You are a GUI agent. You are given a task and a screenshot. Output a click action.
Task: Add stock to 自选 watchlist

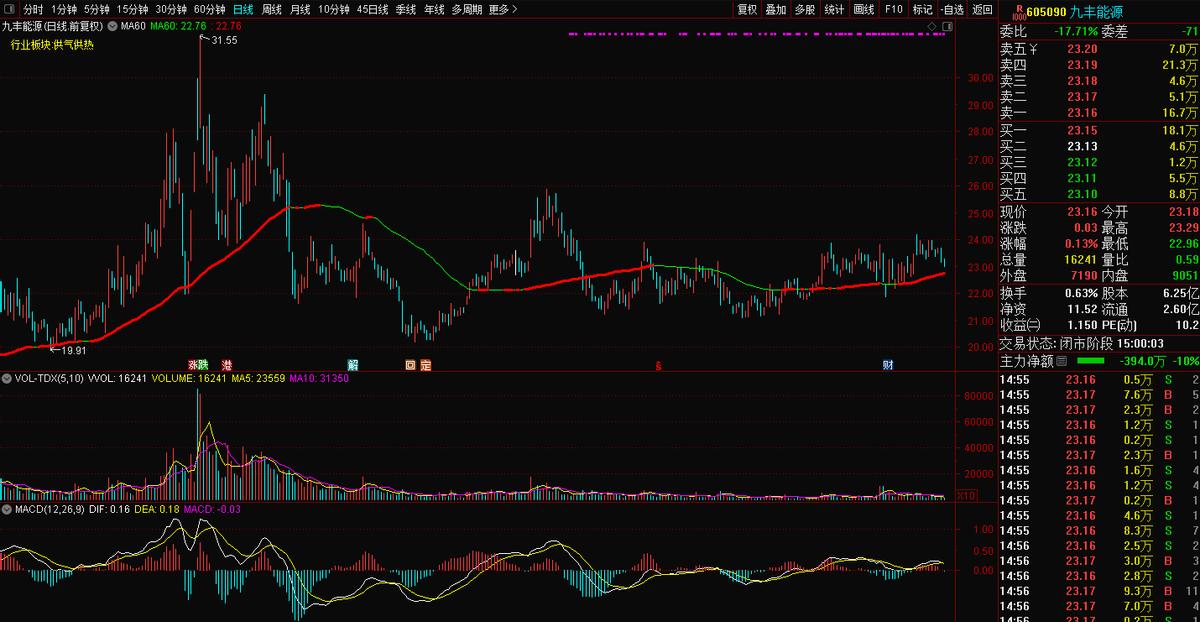952,9
